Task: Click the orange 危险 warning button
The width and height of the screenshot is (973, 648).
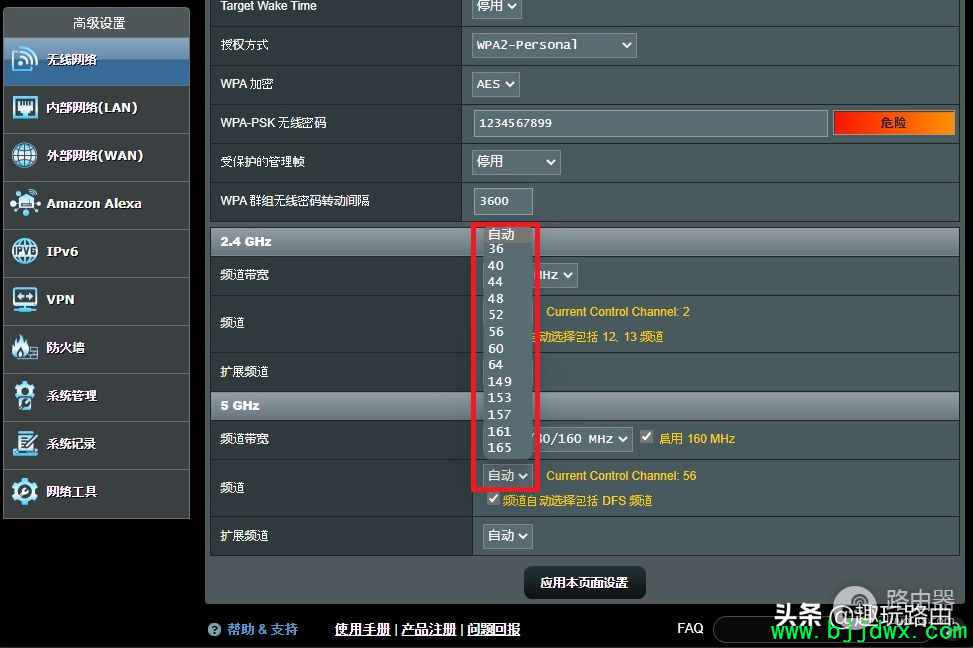Action: point(893,122)
